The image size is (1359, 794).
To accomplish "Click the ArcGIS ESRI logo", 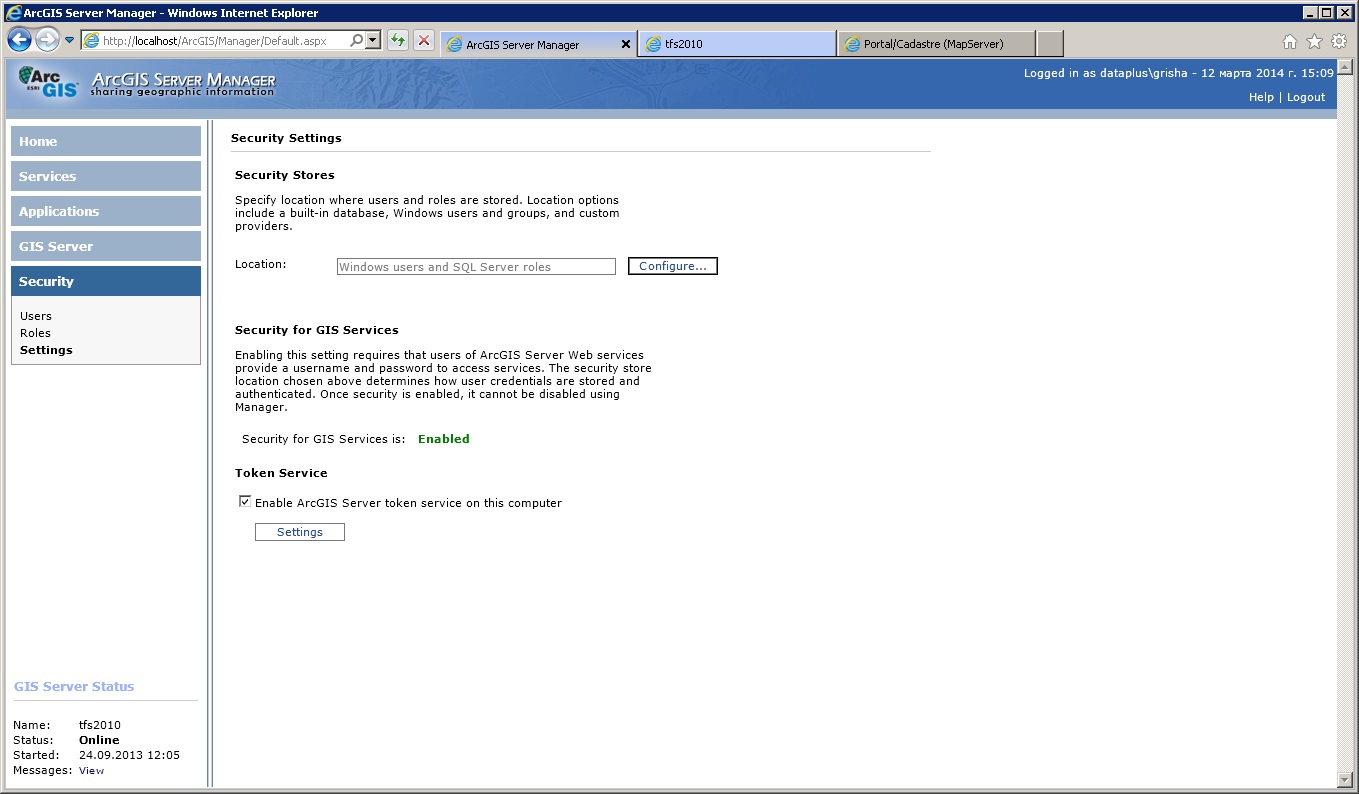I will (48, 82).
